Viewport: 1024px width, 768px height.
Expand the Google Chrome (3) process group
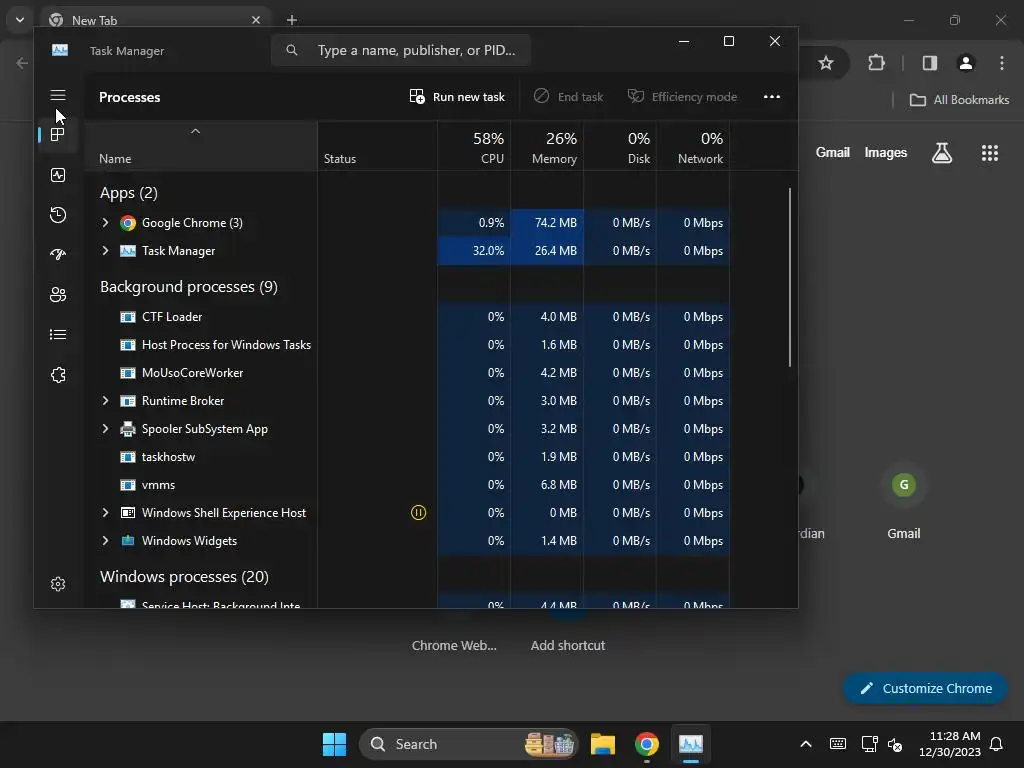105,223
